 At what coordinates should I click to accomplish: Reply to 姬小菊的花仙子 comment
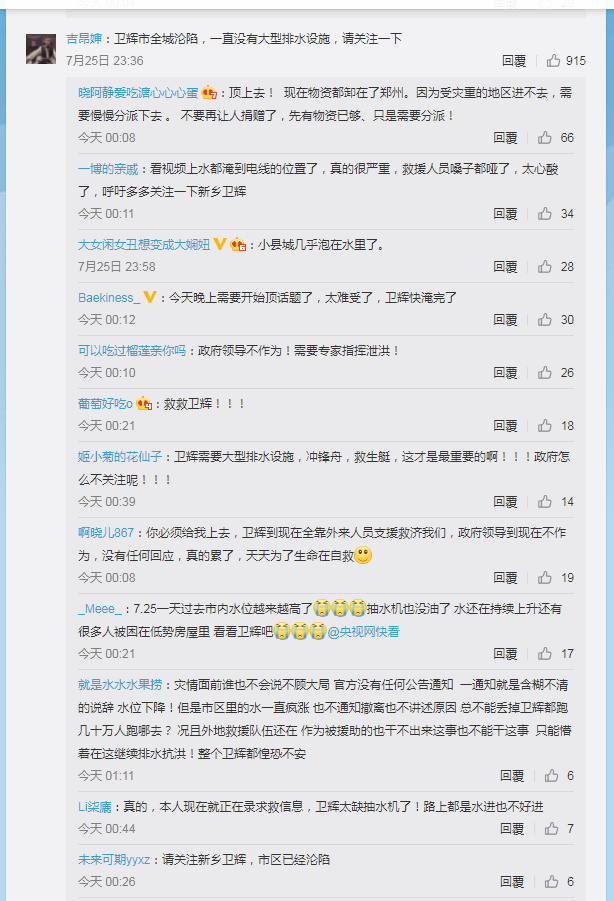click(505, 502)
